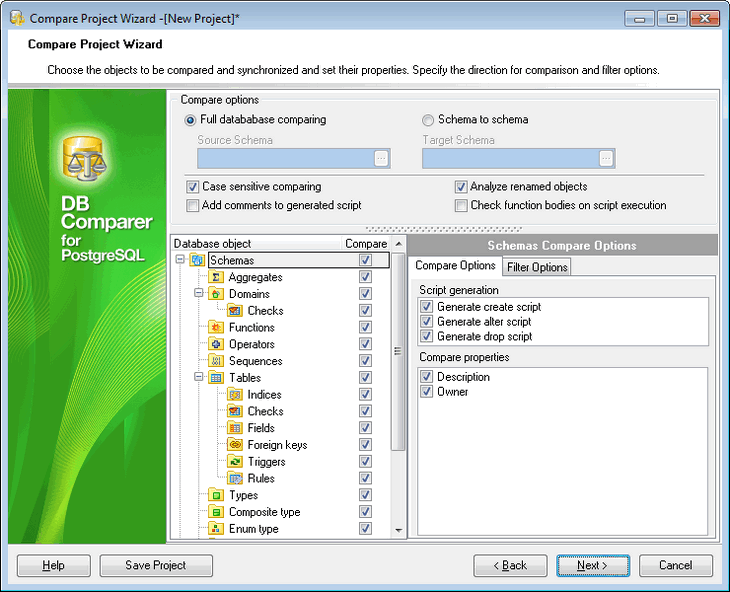The width and height of the screenshot is (730, 592).
Task: Click the Composite type folder icon
Action: (x=216, y=511)
